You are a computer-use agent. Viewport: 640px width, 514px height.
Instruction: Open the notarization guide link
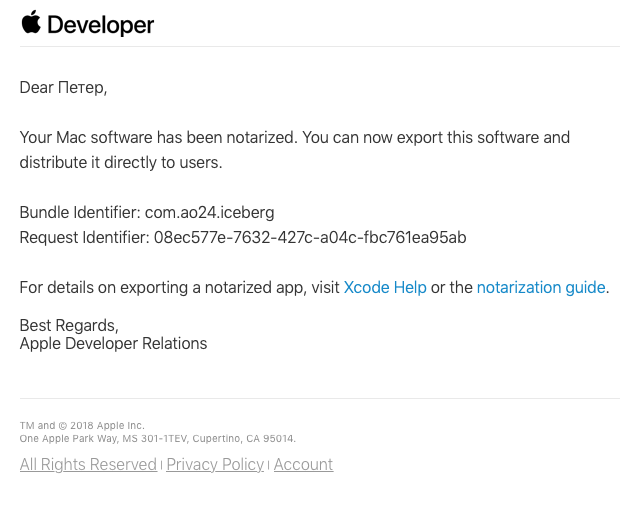click(541, 288)
